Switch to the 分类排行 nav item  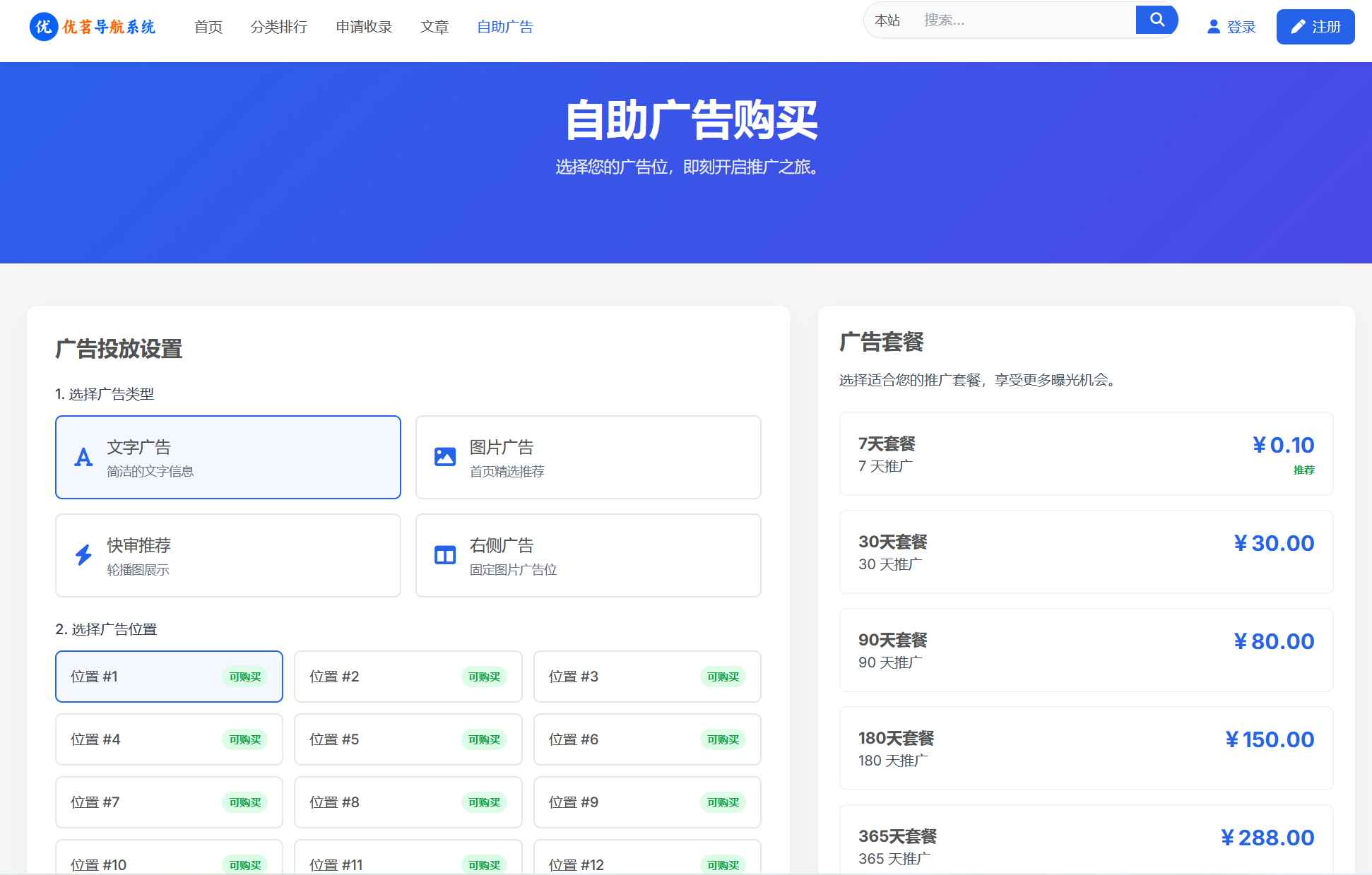pyautogui.click(x=280, y=27)
